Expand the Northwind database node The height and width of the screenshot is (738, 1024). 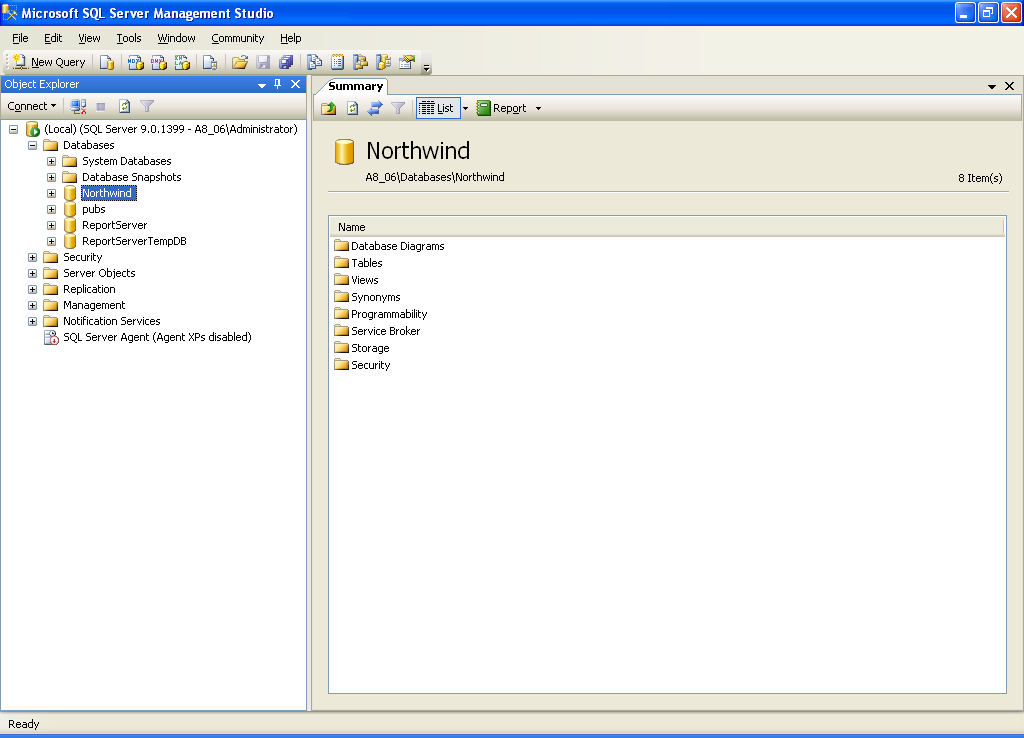(x=50, y=192)
